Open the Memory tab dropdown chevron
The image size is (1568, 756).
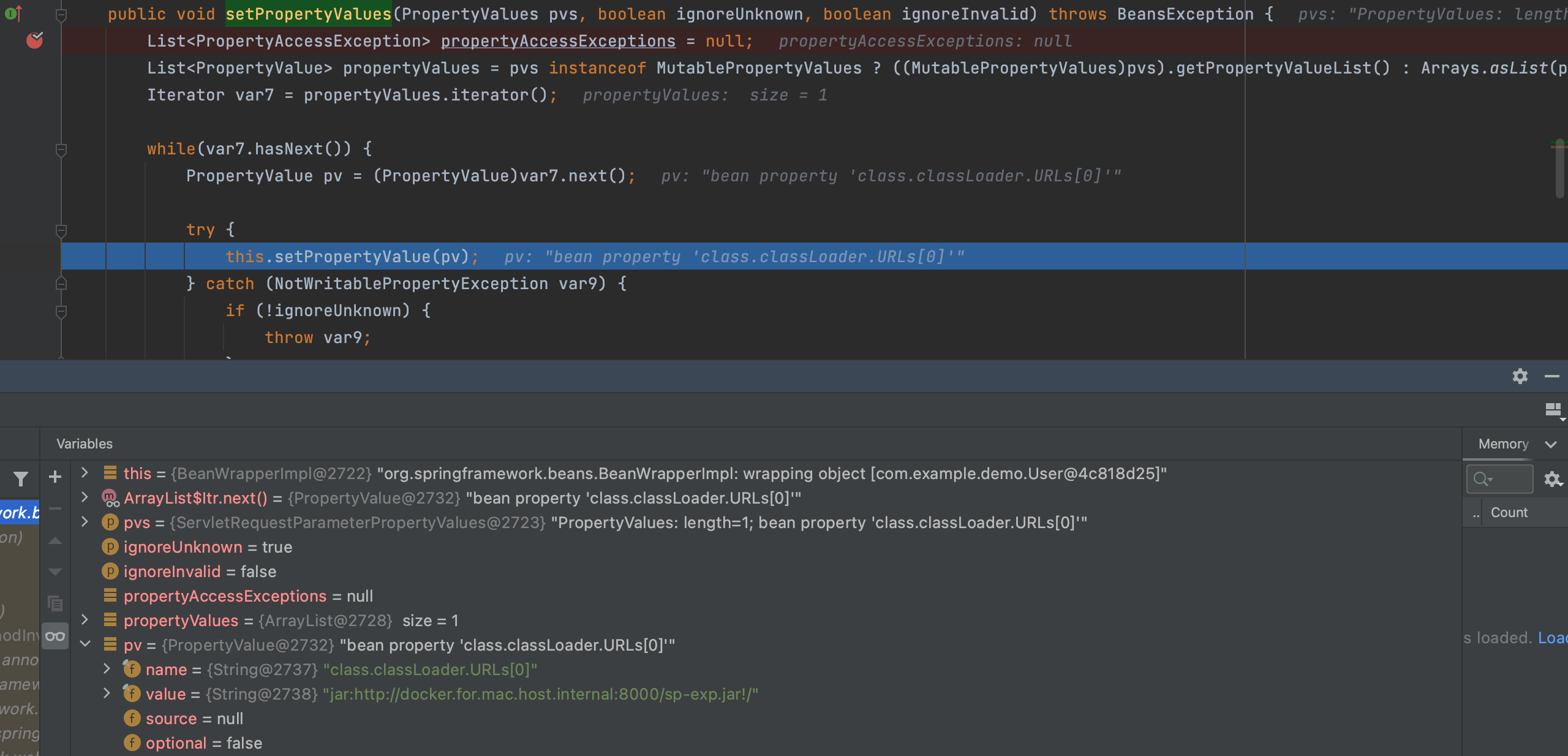(1551, 444)
